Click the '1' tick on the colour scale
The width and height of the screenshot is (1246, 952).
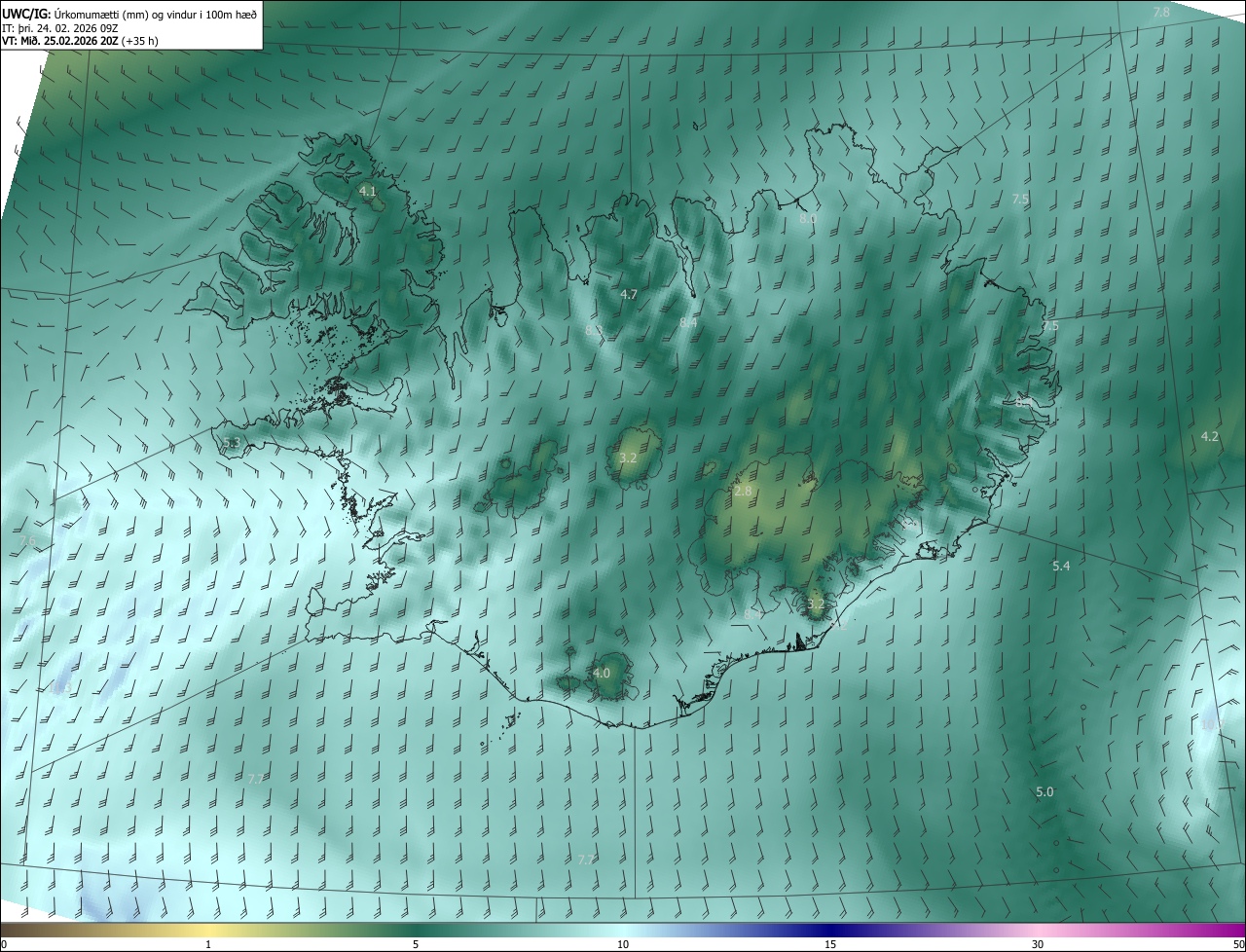[x=208, y=944]
